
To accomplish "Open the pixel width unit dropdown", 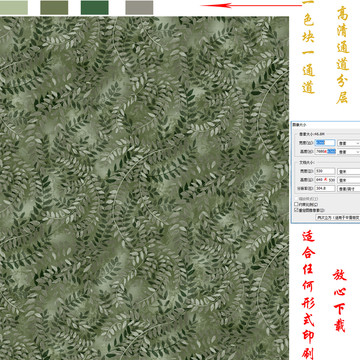I will click(x=349, y=143).
